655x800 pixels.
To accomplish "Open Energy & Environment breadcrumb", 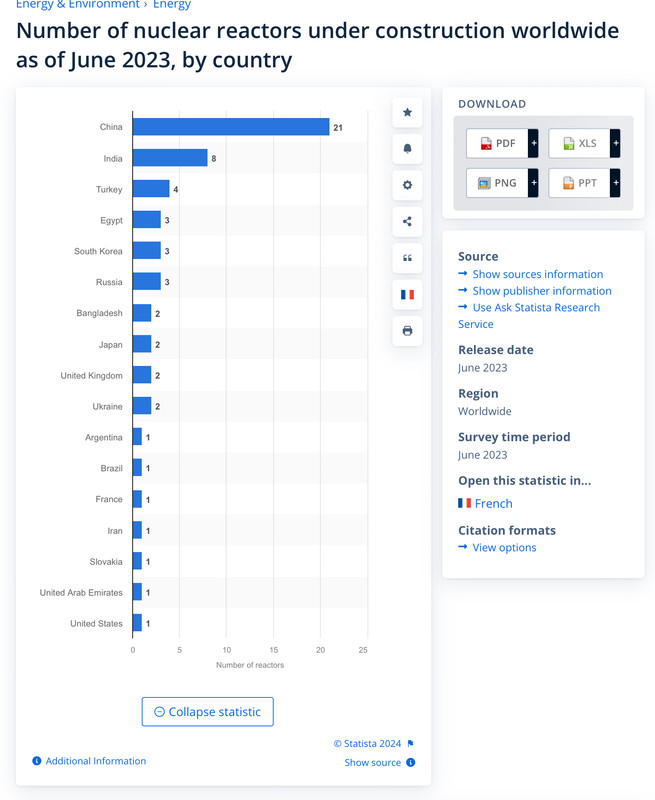I will pyautogui.click(x=78, y=4).
